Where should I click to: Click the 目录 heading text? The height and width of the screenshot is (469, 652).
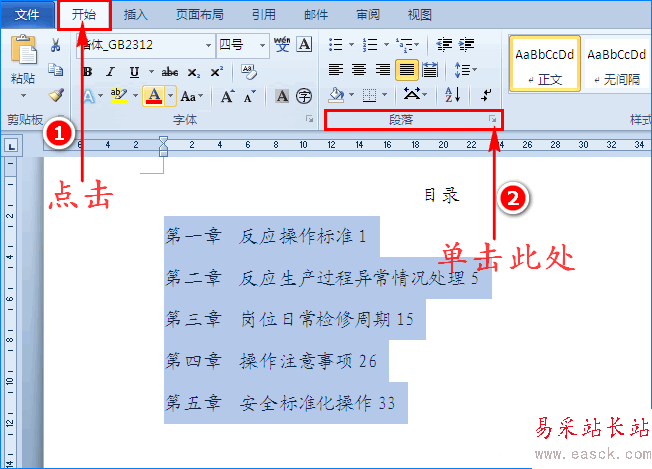[442, 195]
